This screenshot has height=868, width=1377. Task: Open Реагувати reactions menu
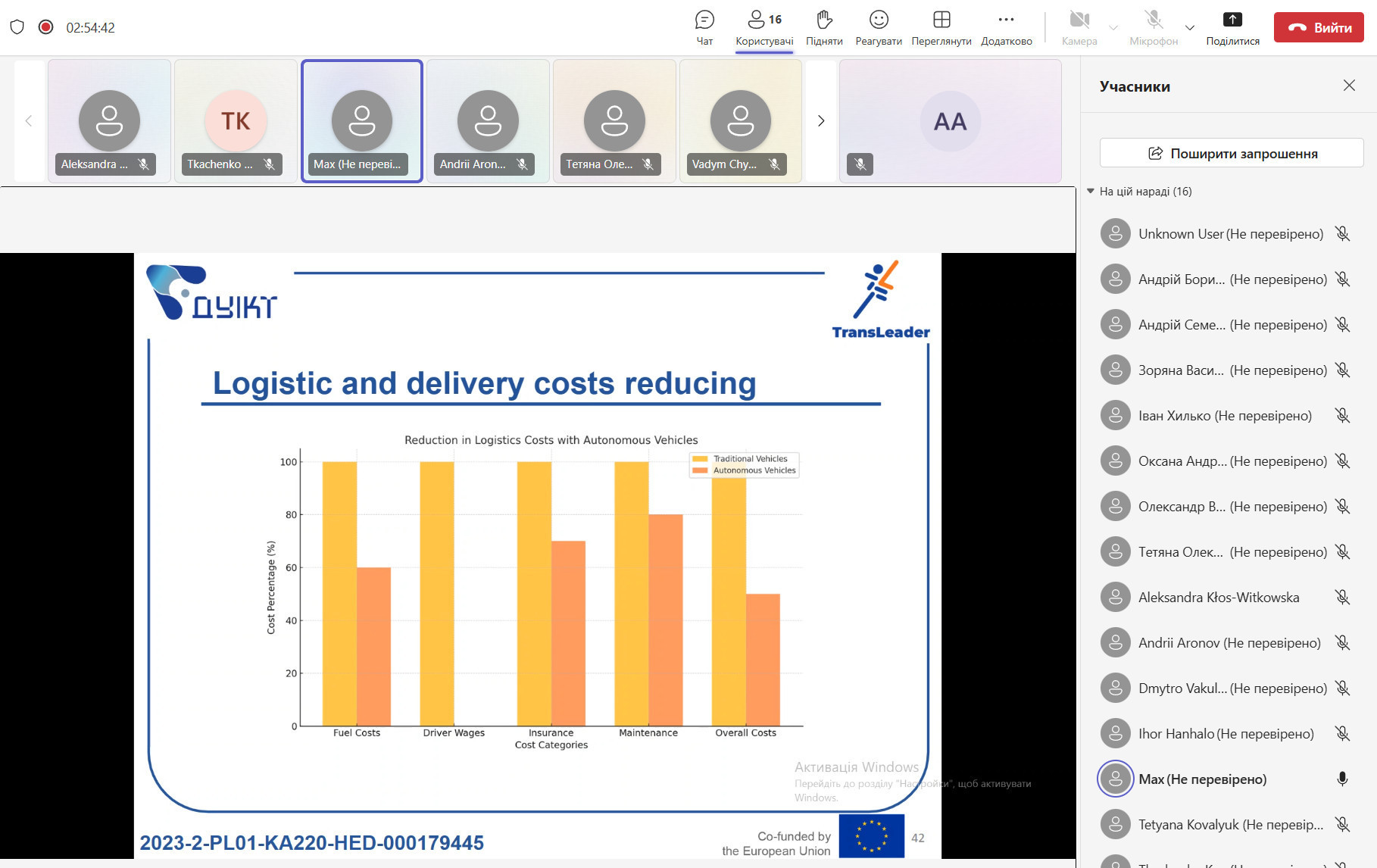pyautogui.click(x=878, y=27)
